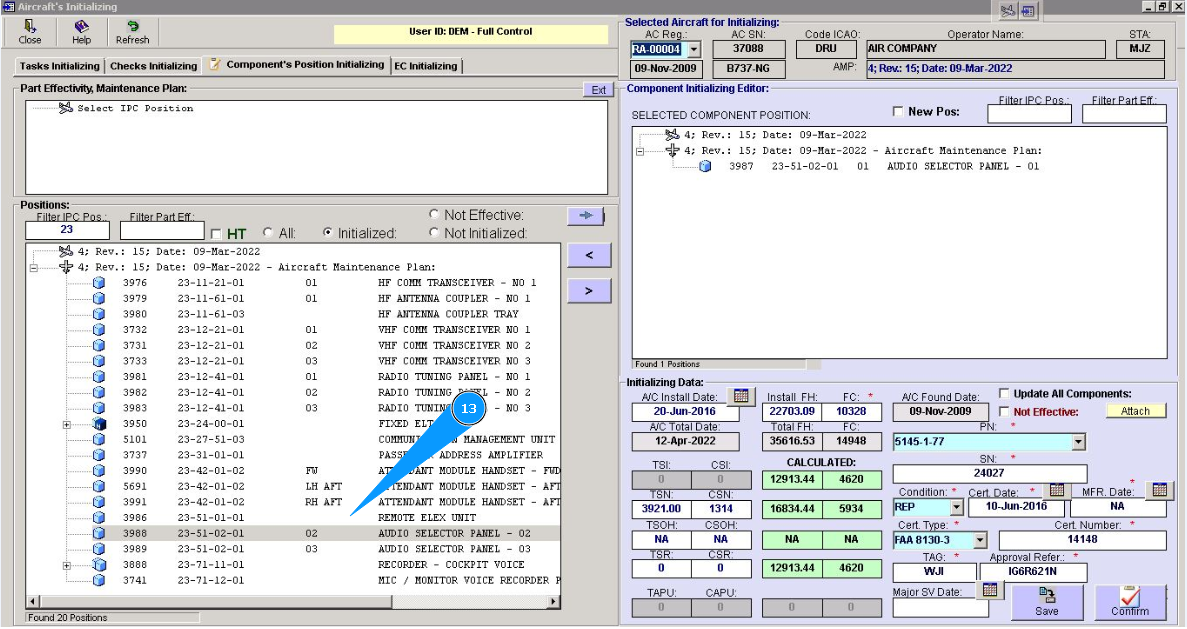Select the Not Initialized radio button
1187x629 pixels.
click(x=434, y=233)
